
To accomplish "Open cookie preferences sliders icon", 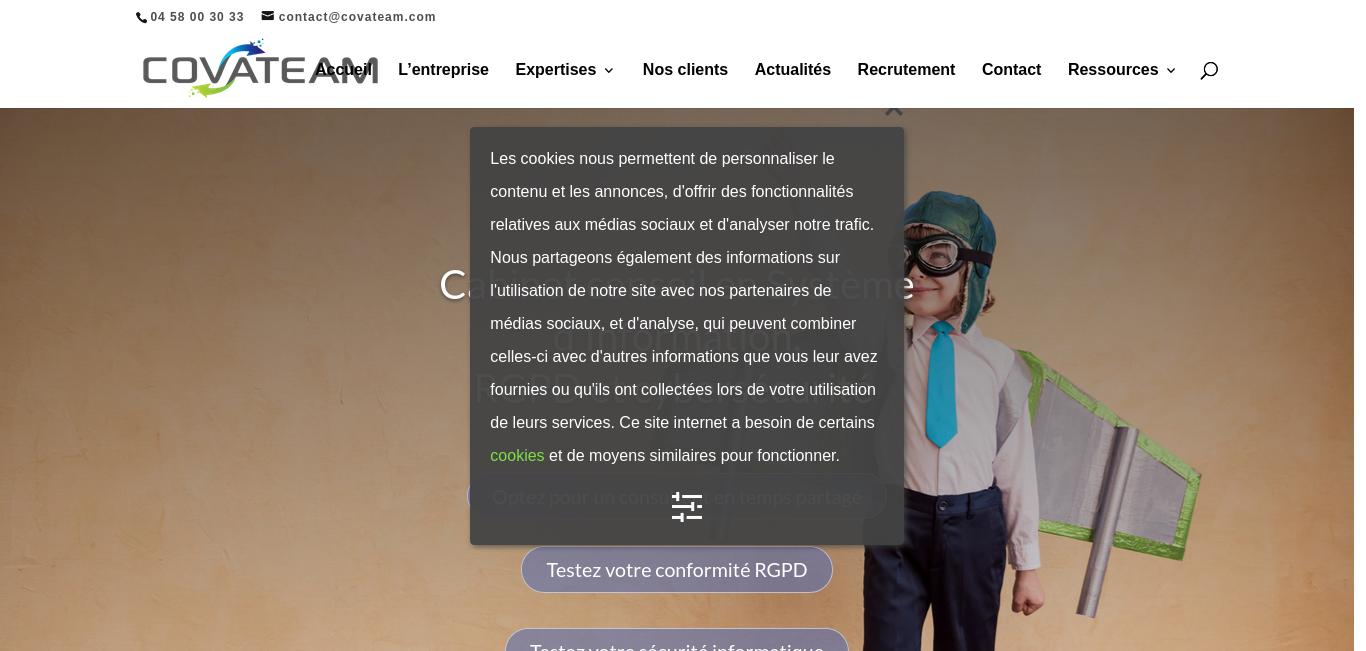I will (687, 507).
